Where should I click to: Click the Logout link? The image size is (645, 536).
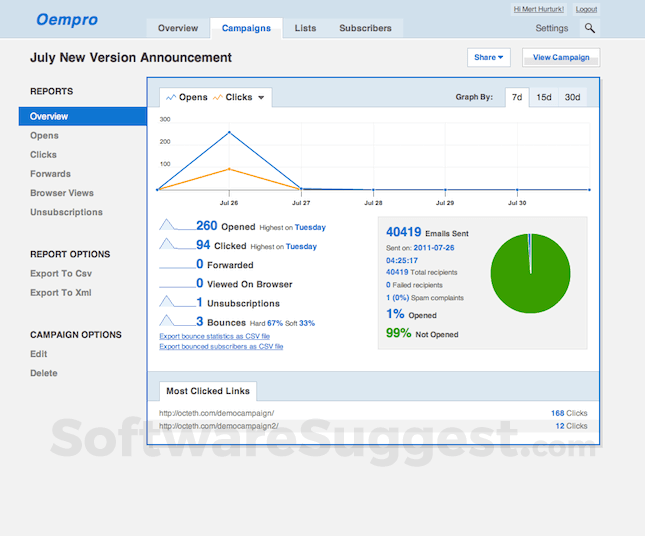point(586,9)
